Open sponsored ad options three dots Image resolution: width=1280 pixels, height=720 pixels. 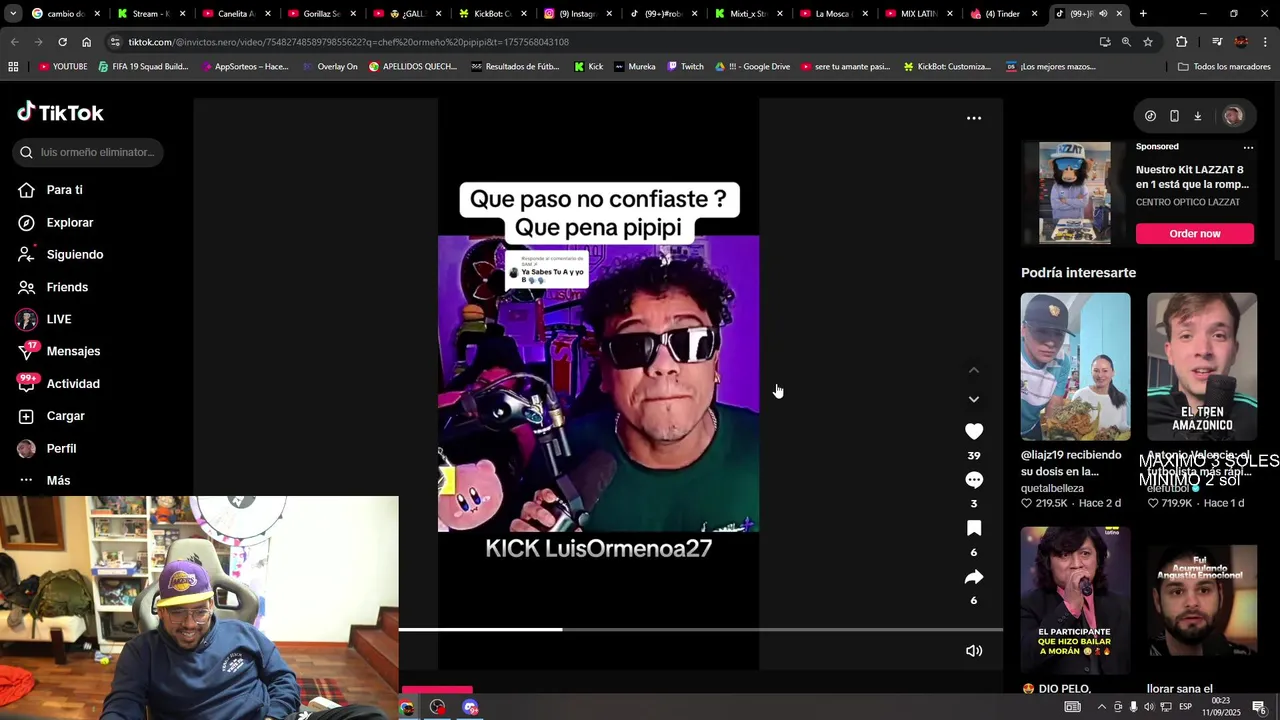[1248, 147]
